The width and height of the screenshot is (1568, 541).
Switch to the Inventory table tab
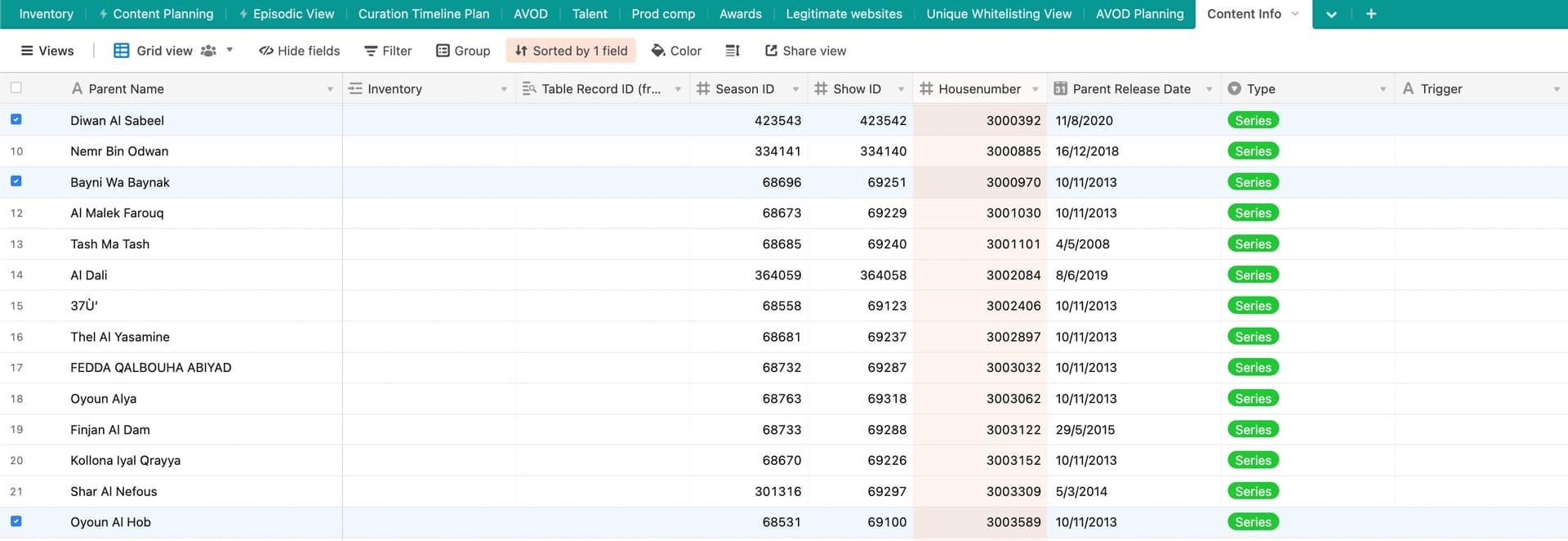(46, 14)
